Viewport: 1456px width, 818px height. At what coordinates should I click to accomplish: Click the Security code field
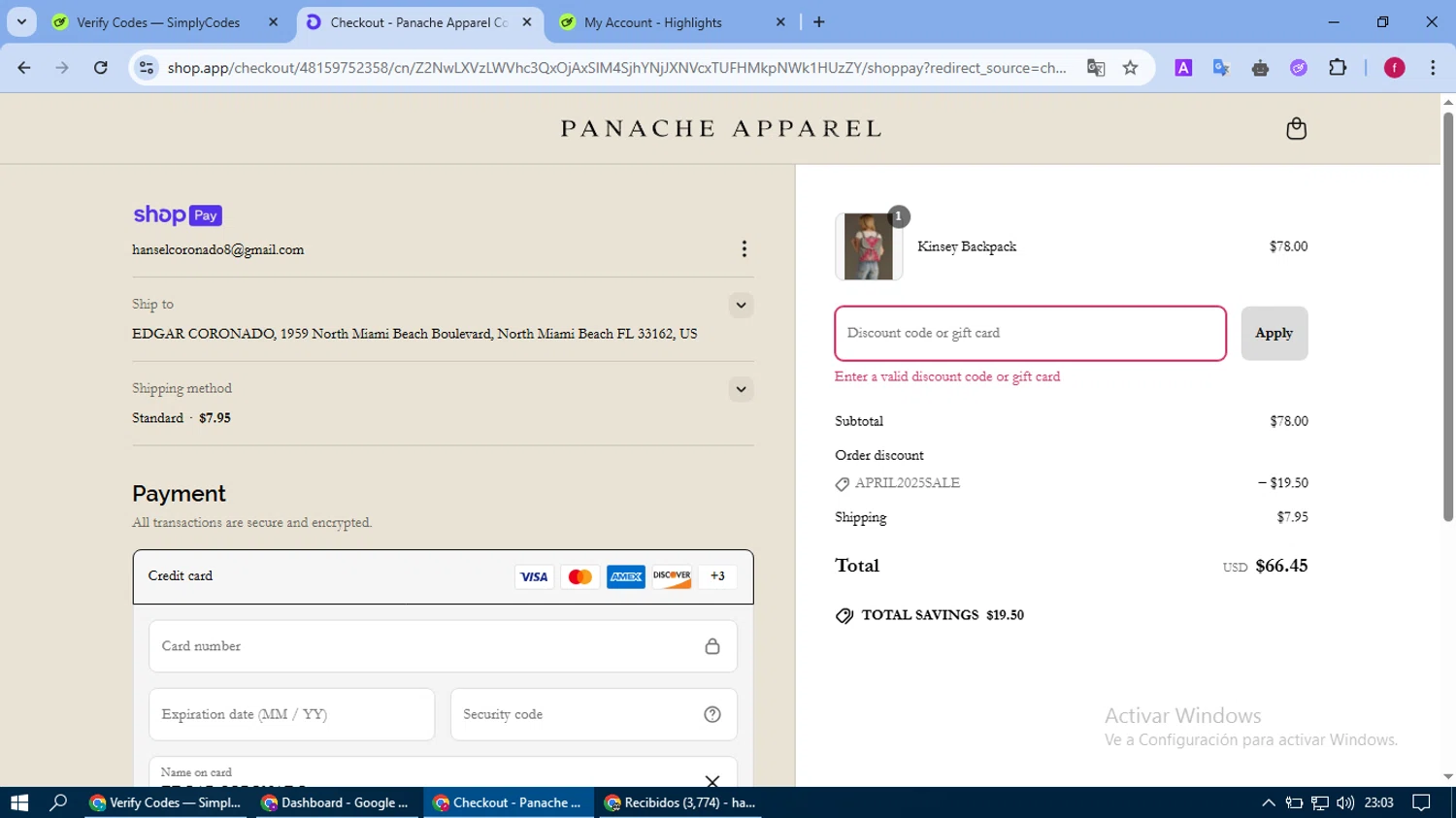tap(593, 714)
